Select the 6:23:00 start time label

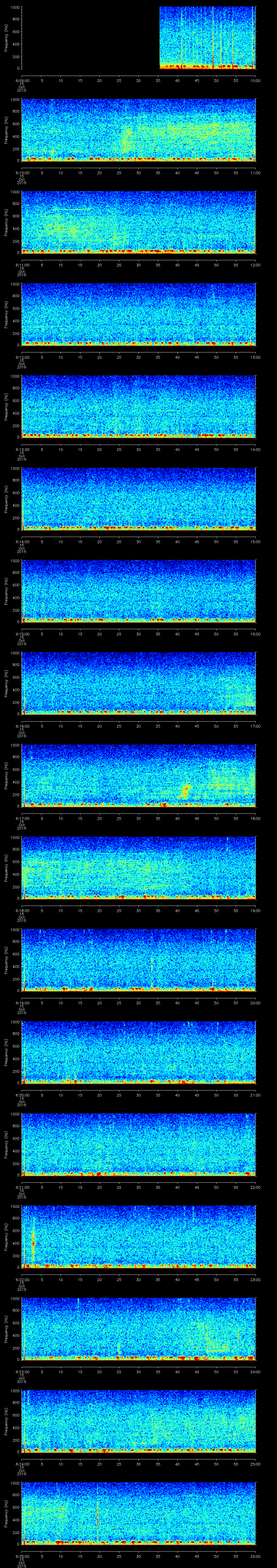[22, 1371]
